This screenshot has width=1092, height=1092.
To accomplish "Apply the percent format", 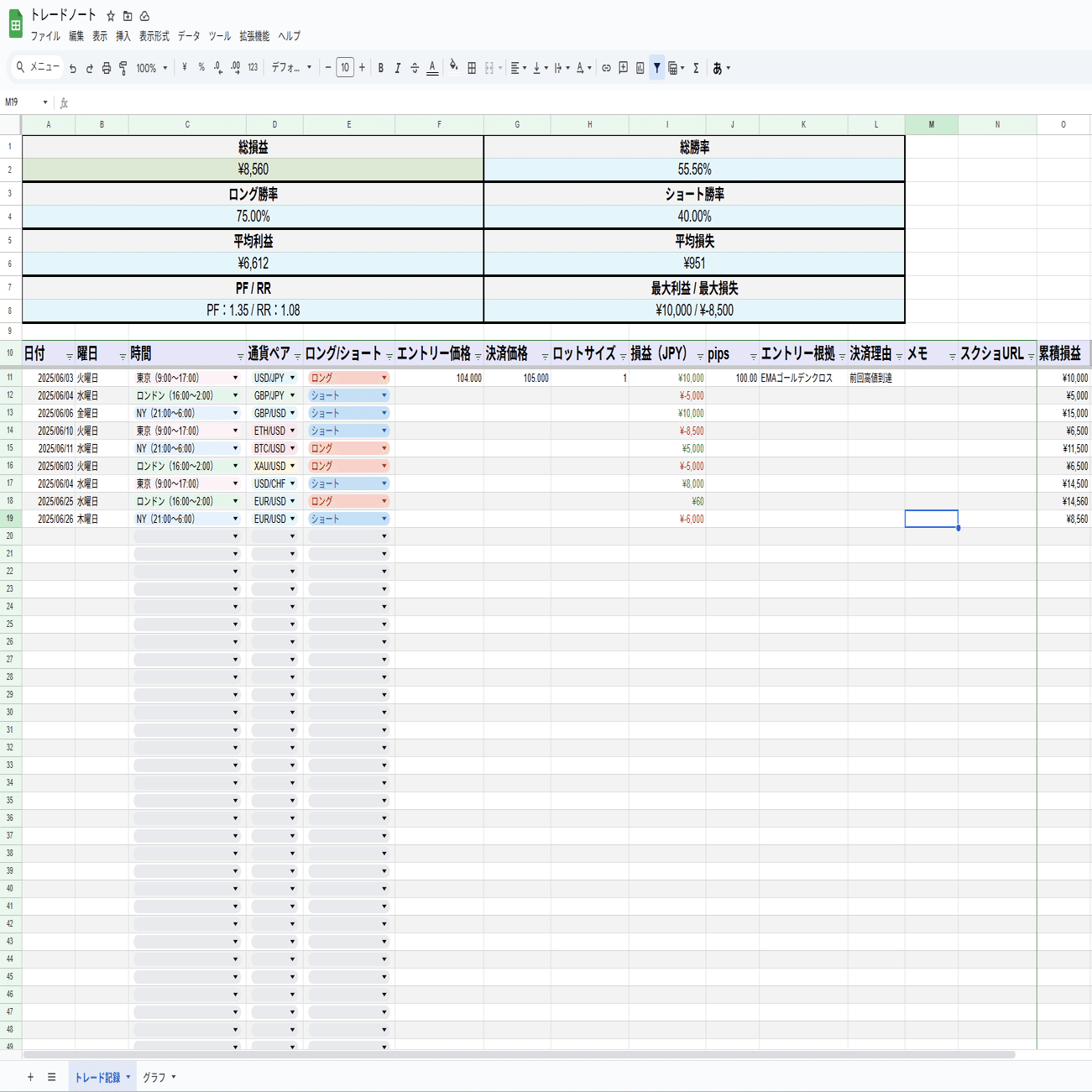I will (201, 68).
